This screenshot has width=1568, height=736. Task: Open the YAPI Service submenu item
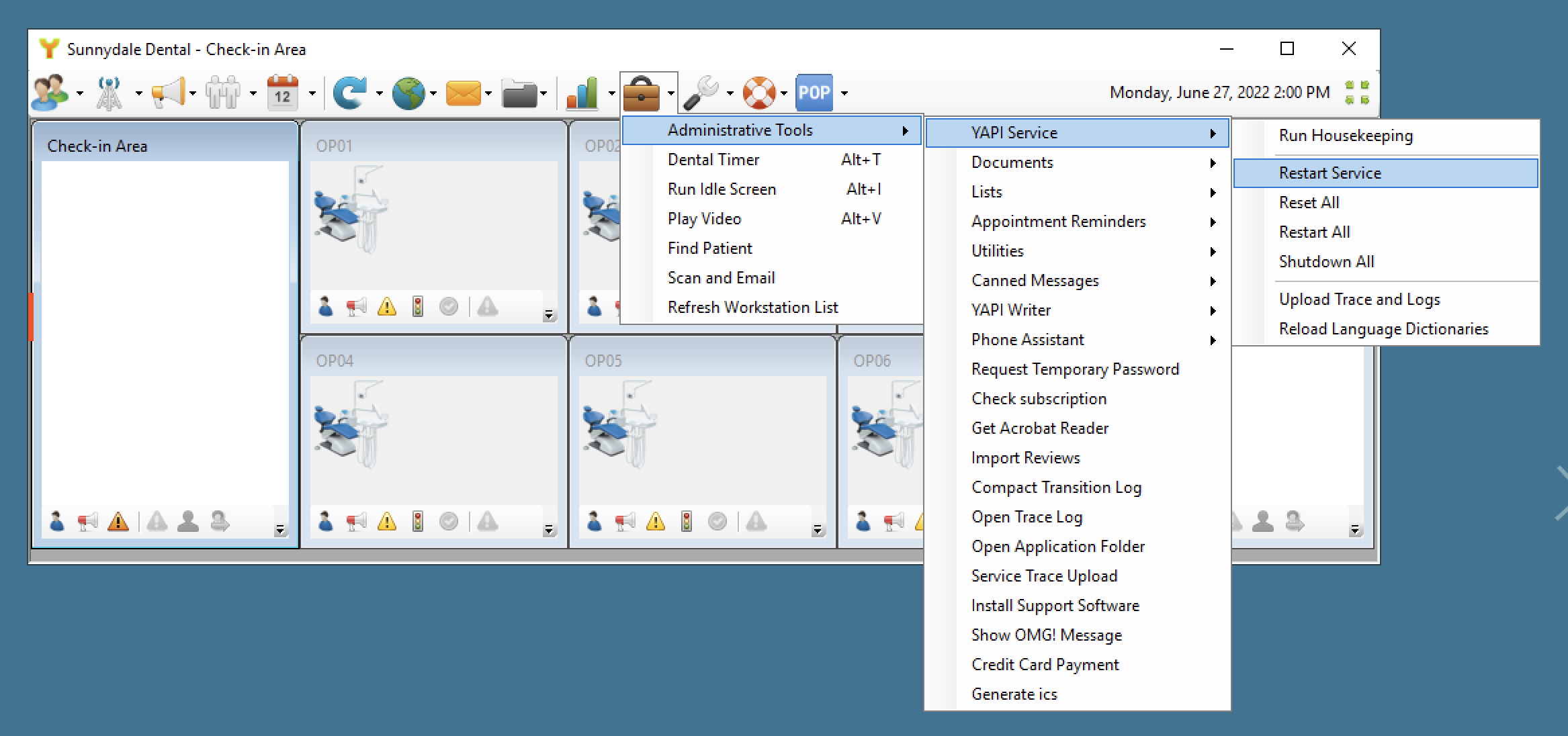[x=1078, y=133]
